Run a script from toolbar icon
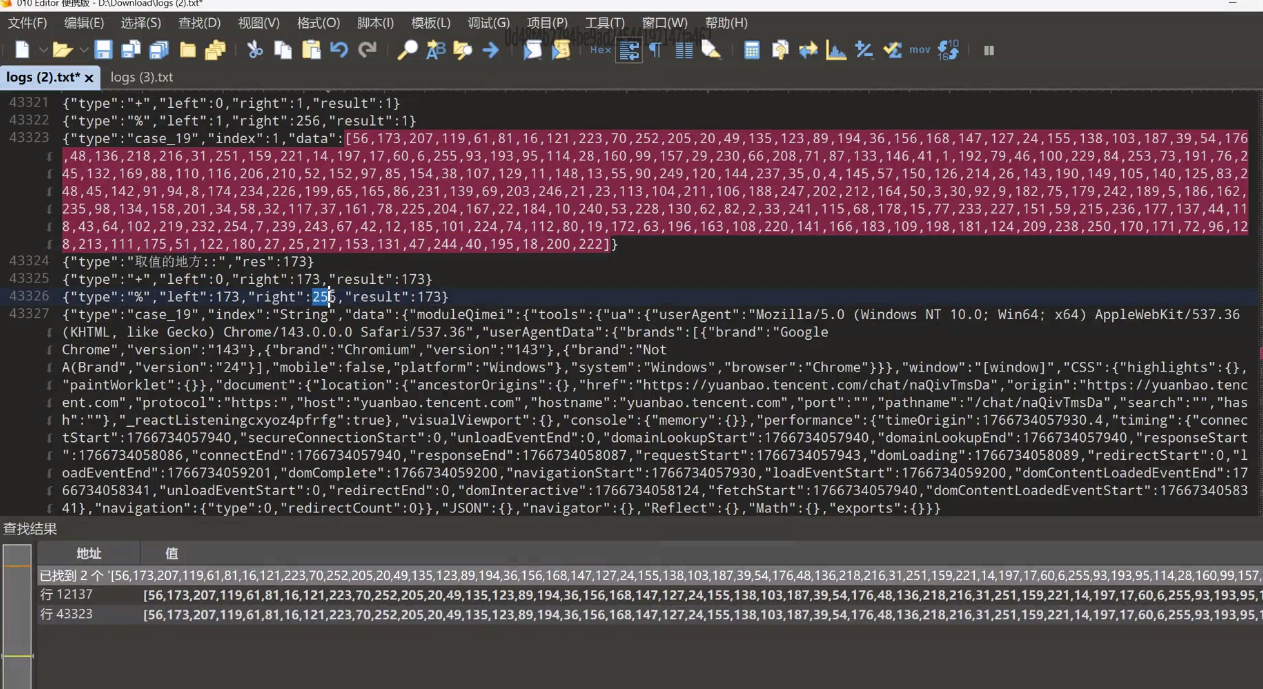 532,49
